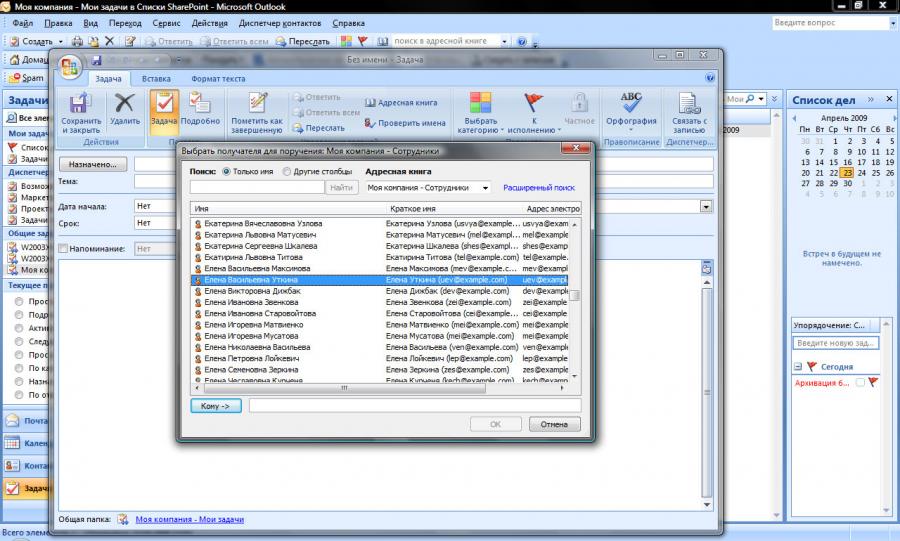Open the Мои search dropdown arrow
900x541 pixels.
pyautogui.click(x=761, y=99)
